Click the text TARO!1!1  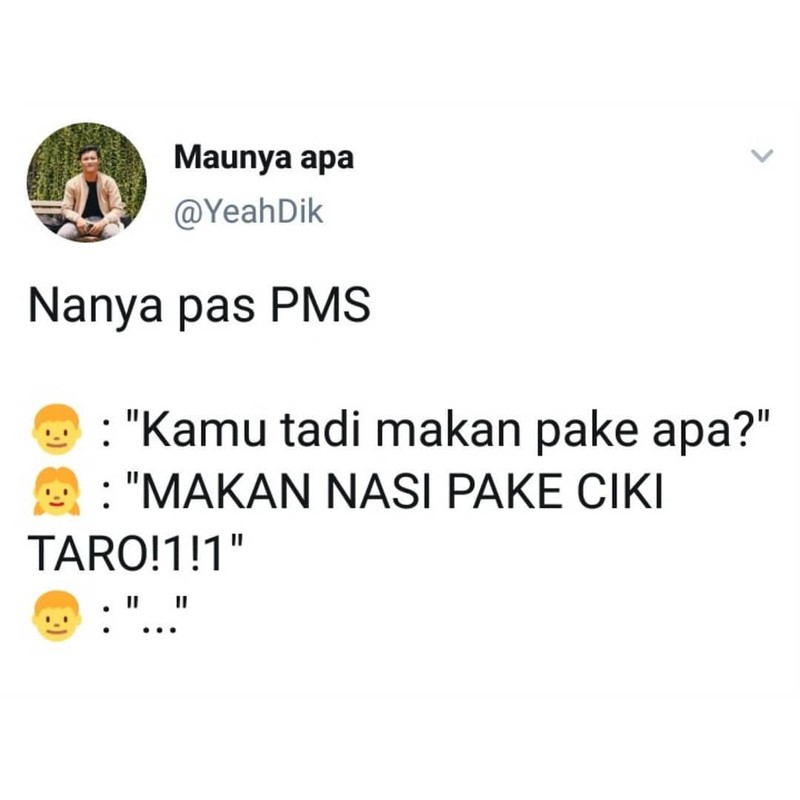point(126,554)
